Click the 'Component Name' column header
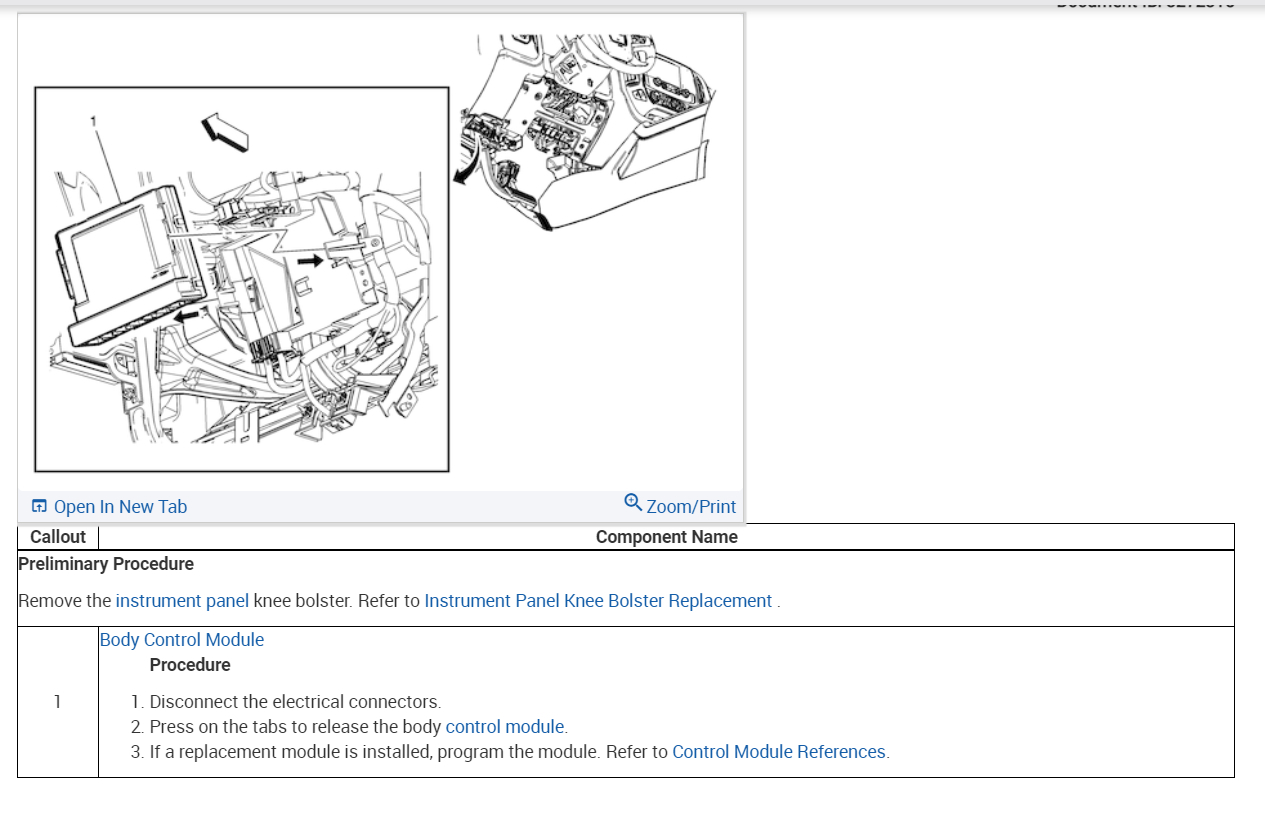 coord(667,537)
